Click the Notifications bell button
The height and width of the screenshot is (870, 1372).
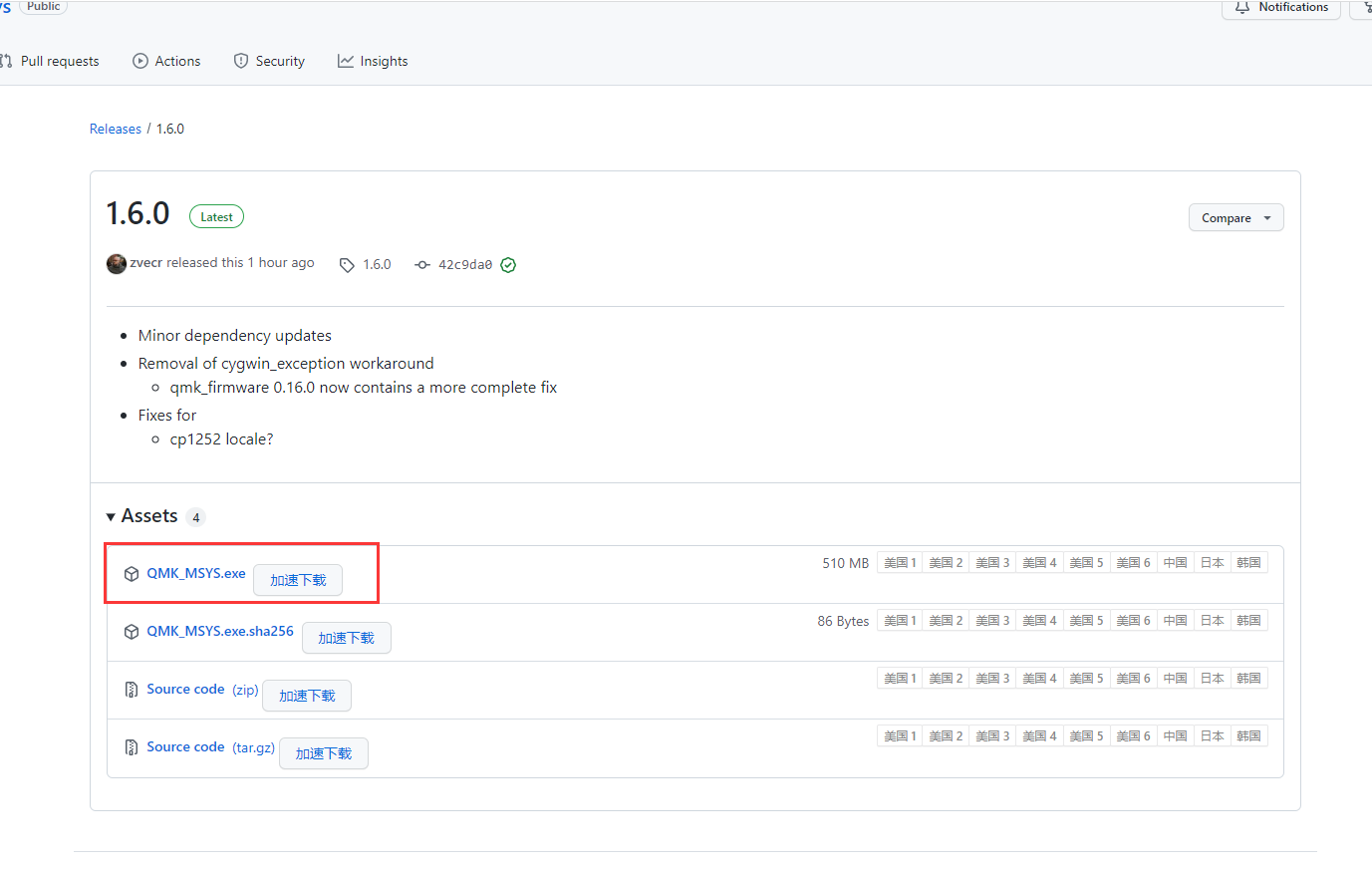click(1281, 8)
